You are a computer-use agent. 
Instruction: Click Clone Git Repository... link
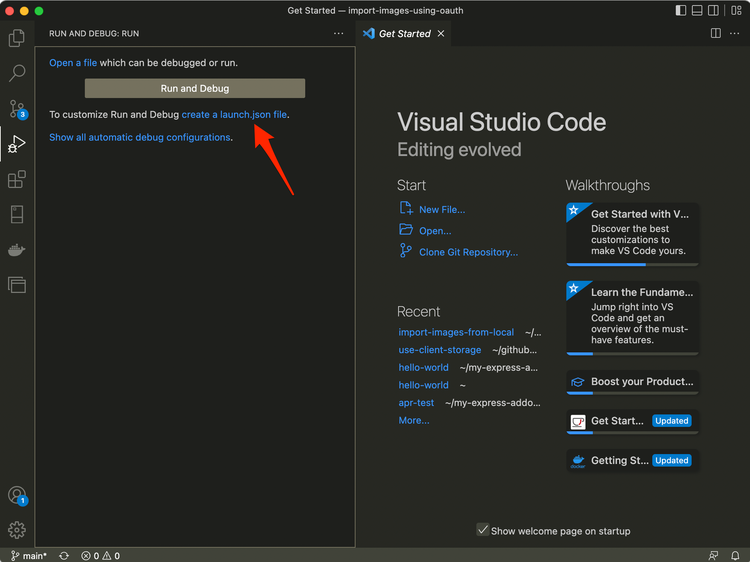468,252
